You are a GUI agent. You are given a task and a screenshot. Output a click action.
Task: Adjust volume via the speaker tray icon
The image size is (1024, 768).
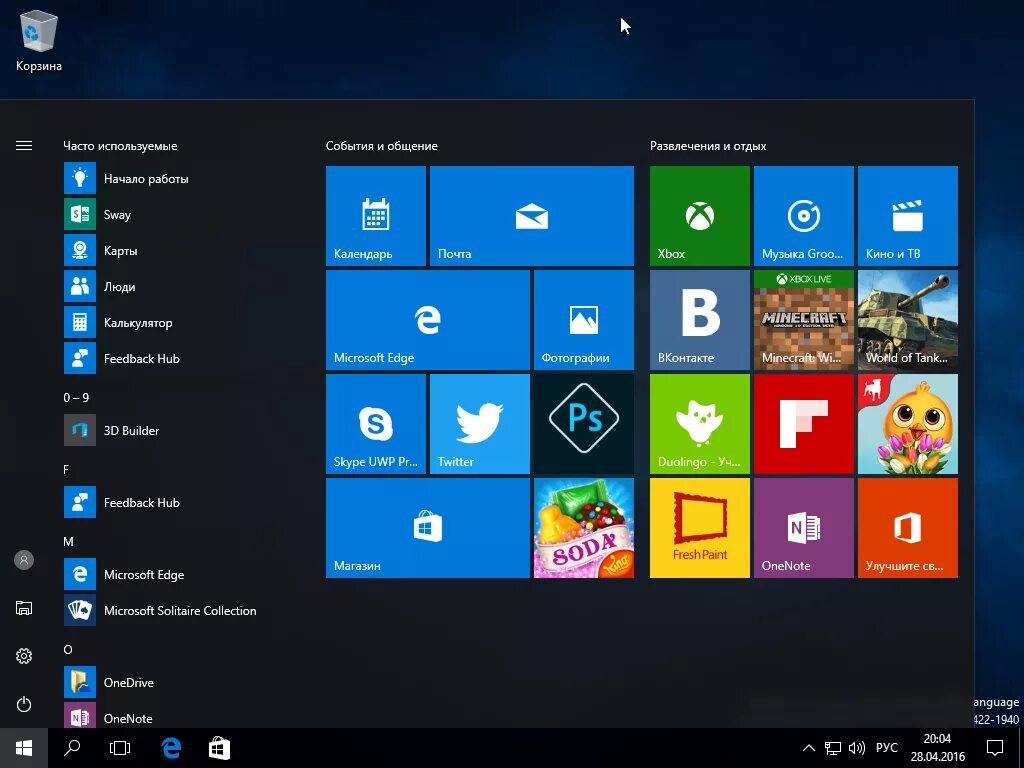pos(856,748)
